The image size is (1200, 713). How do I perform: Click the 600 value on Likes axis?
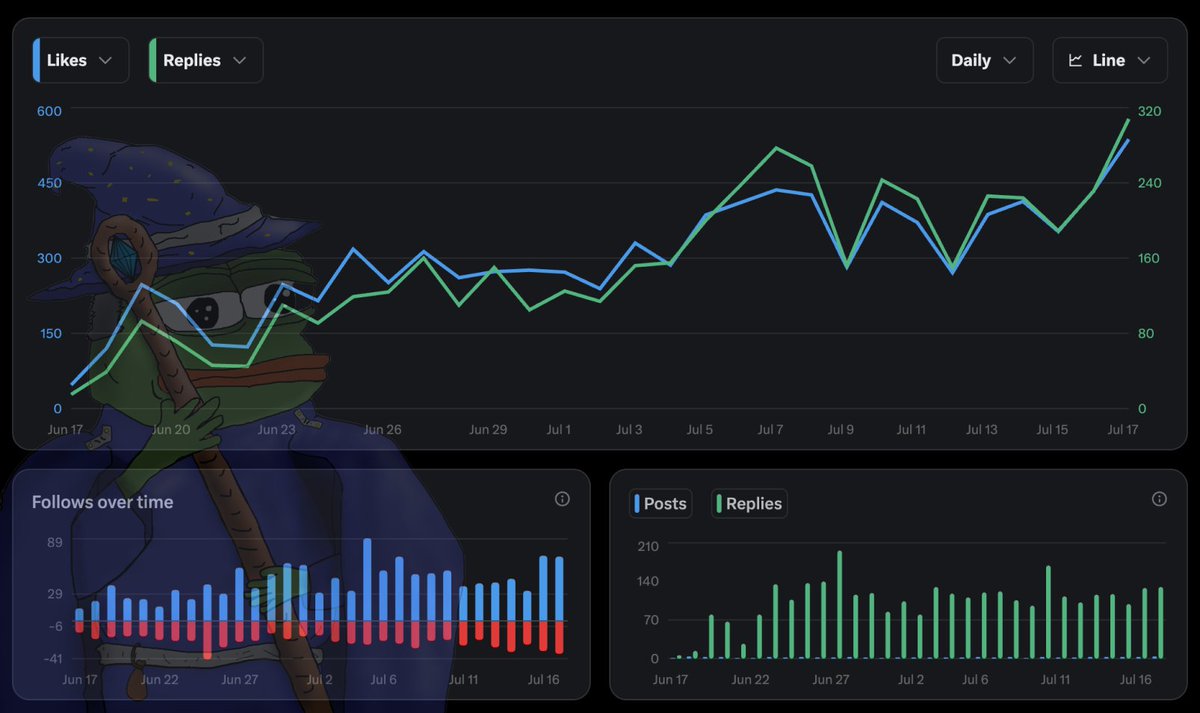point(50,111)
